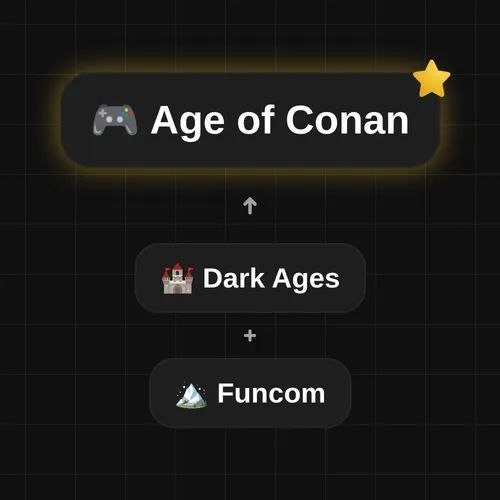500x500 pixels.
Task: Click the castle emoji beside Dark Ages
Action: point(177,278)
